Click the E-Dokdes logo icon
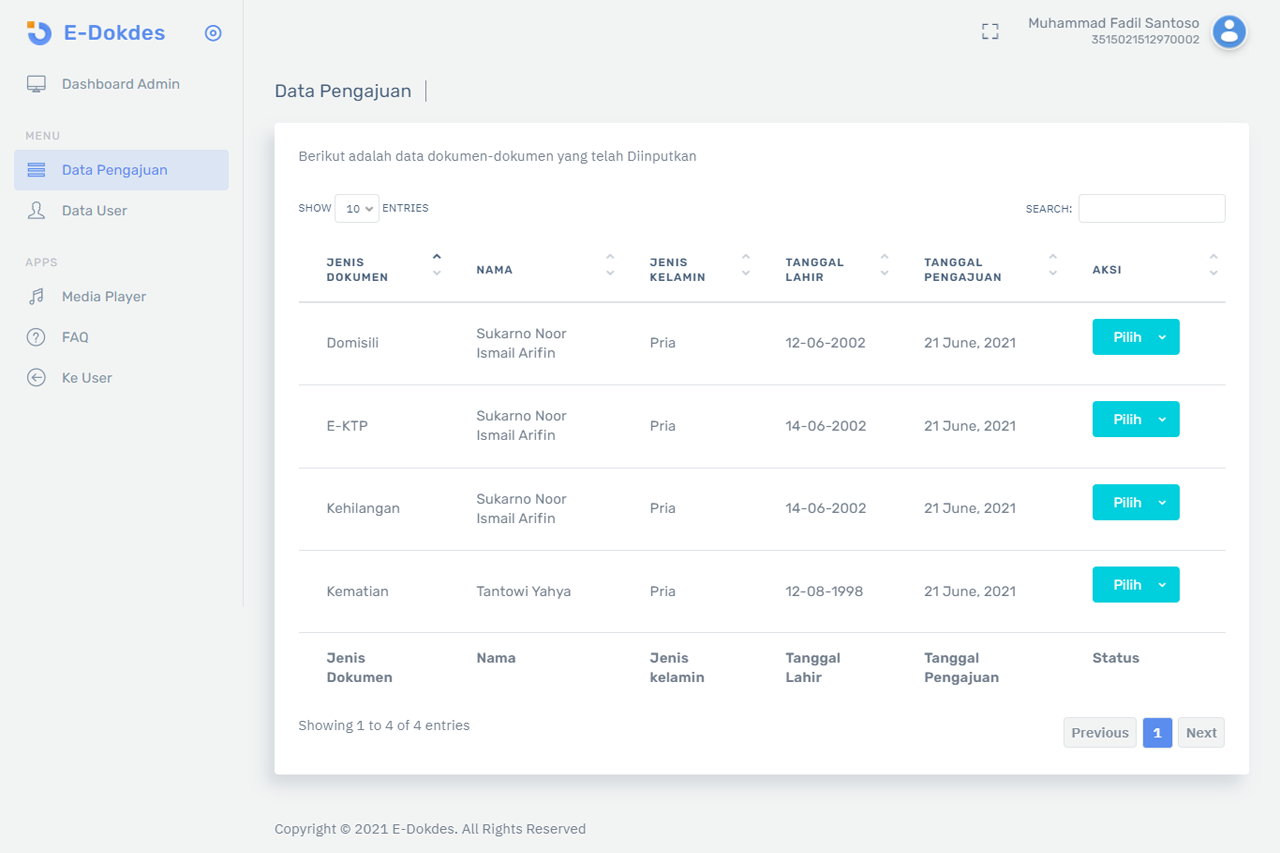Viewport: 1280px width, 853px height. 39,33
